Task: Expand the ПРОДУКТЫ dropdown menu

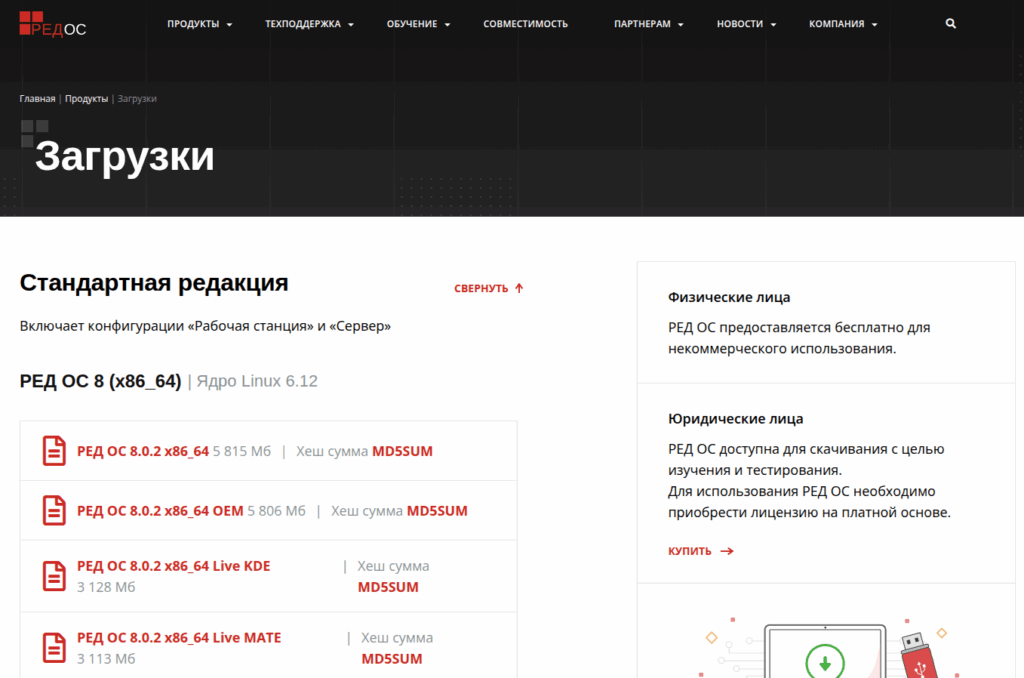Action: [199, 22]
